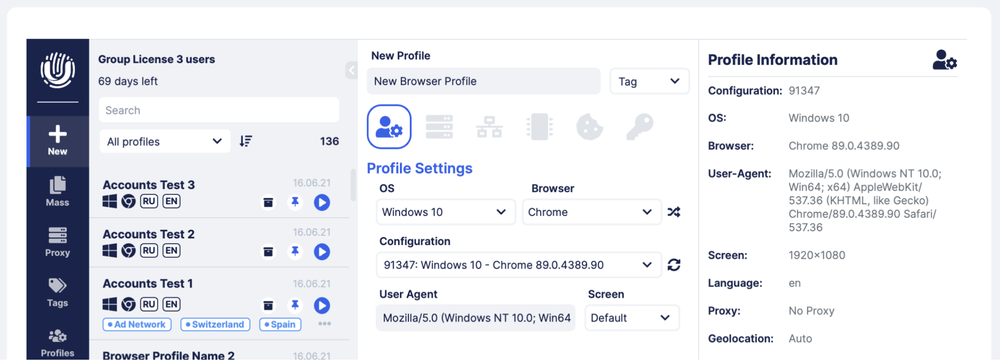
Task: Open the Mass creation sidebar item
Action: click(x=57, y=191)
